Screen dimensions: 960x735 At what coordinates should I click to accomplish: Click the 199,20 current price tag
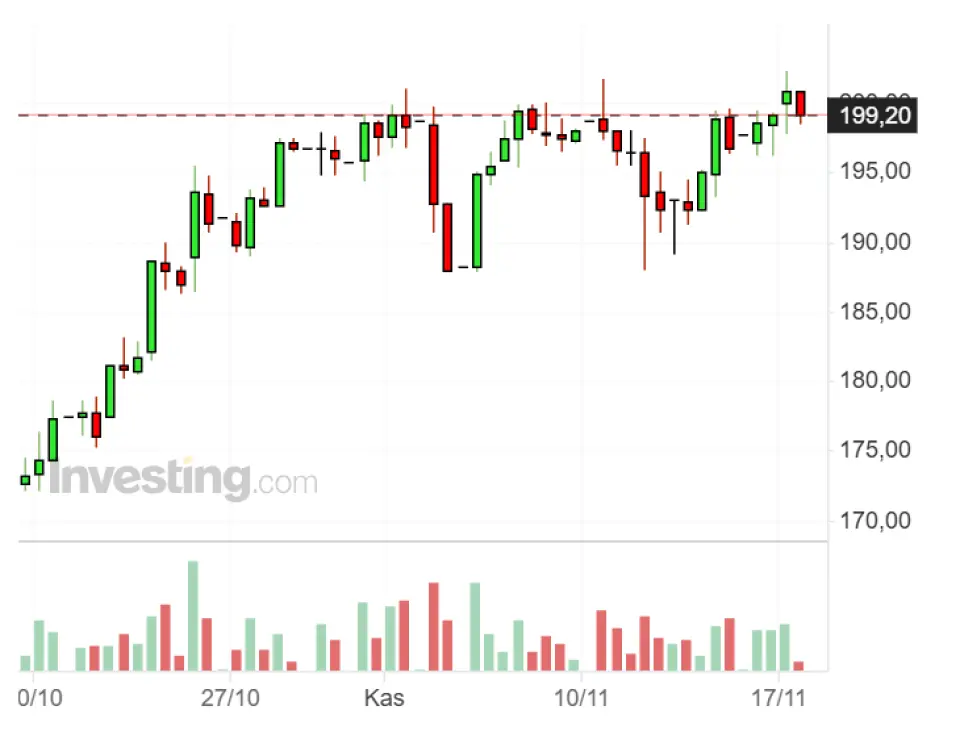click(x=875, y=115)
